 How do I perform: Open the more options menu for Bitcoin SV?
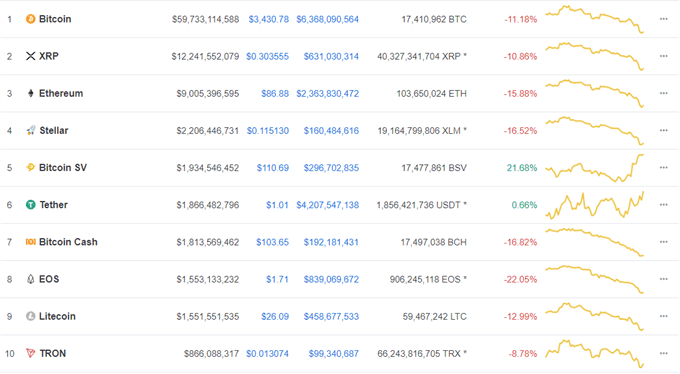(664, 167)
